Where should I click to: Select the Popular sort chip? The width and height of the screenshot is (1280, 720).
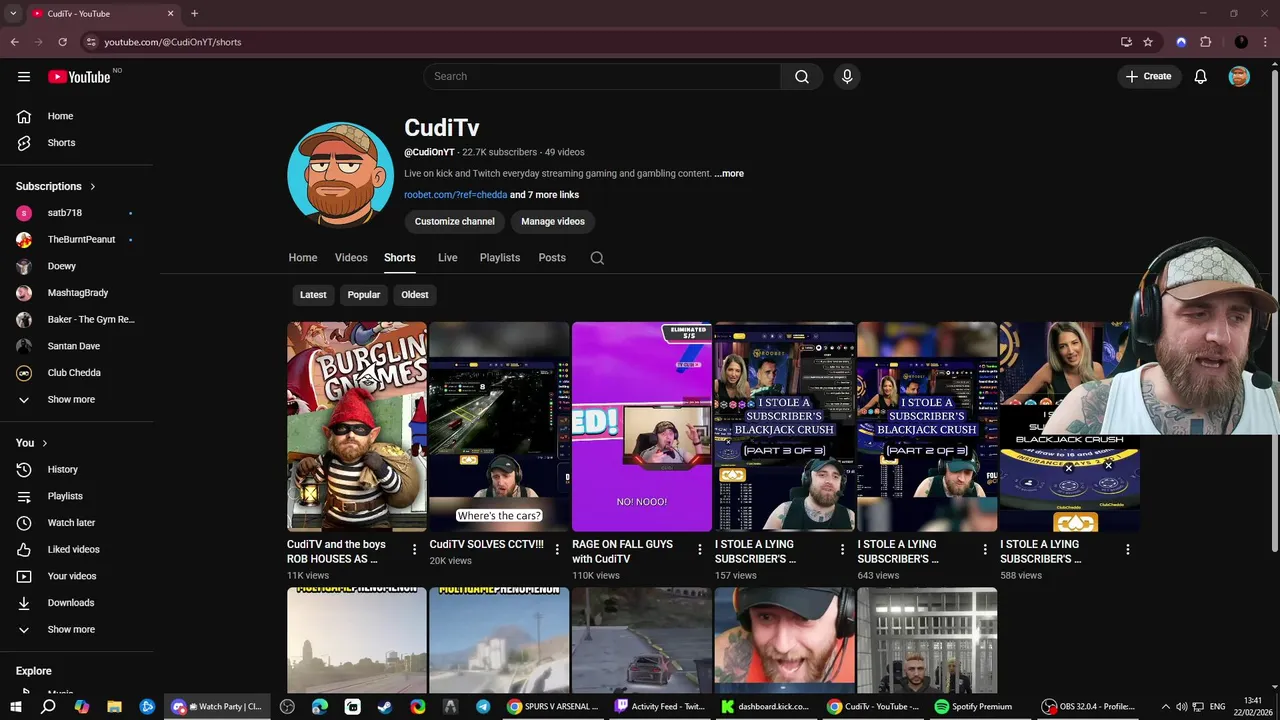[x=364, y=295]
